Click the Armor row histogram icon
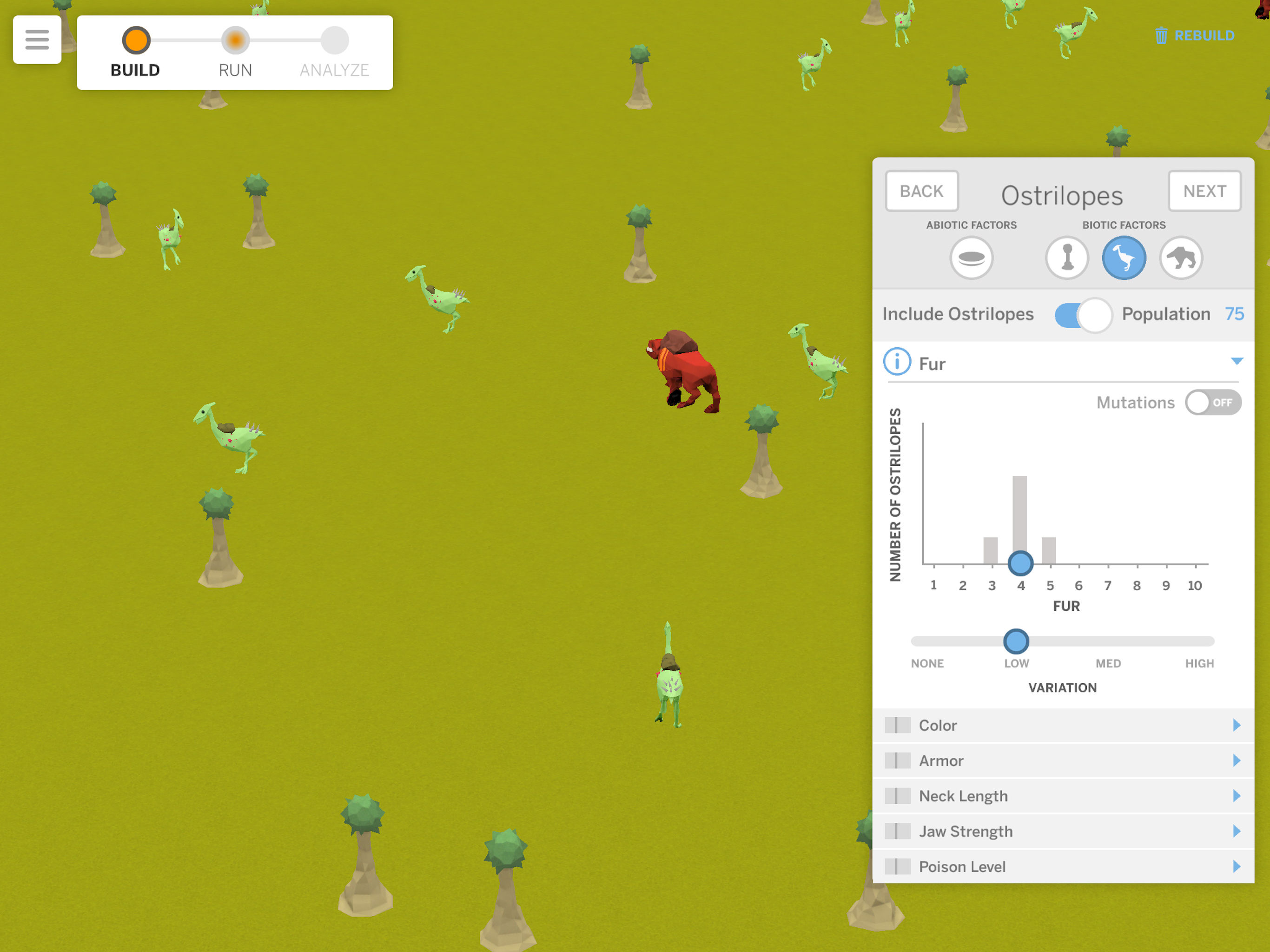Viewport: 1270px width, 952px height. [897, 761]
